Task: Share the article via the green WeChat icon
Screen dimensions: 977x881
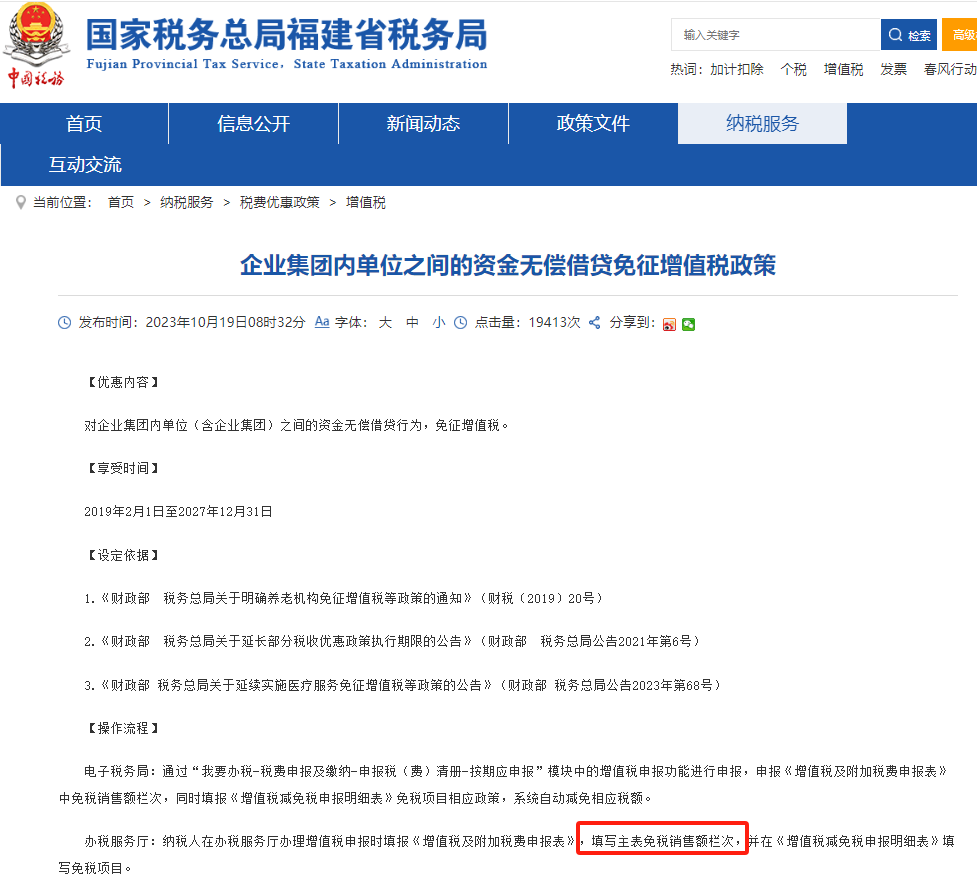Action: click(687, 325)
